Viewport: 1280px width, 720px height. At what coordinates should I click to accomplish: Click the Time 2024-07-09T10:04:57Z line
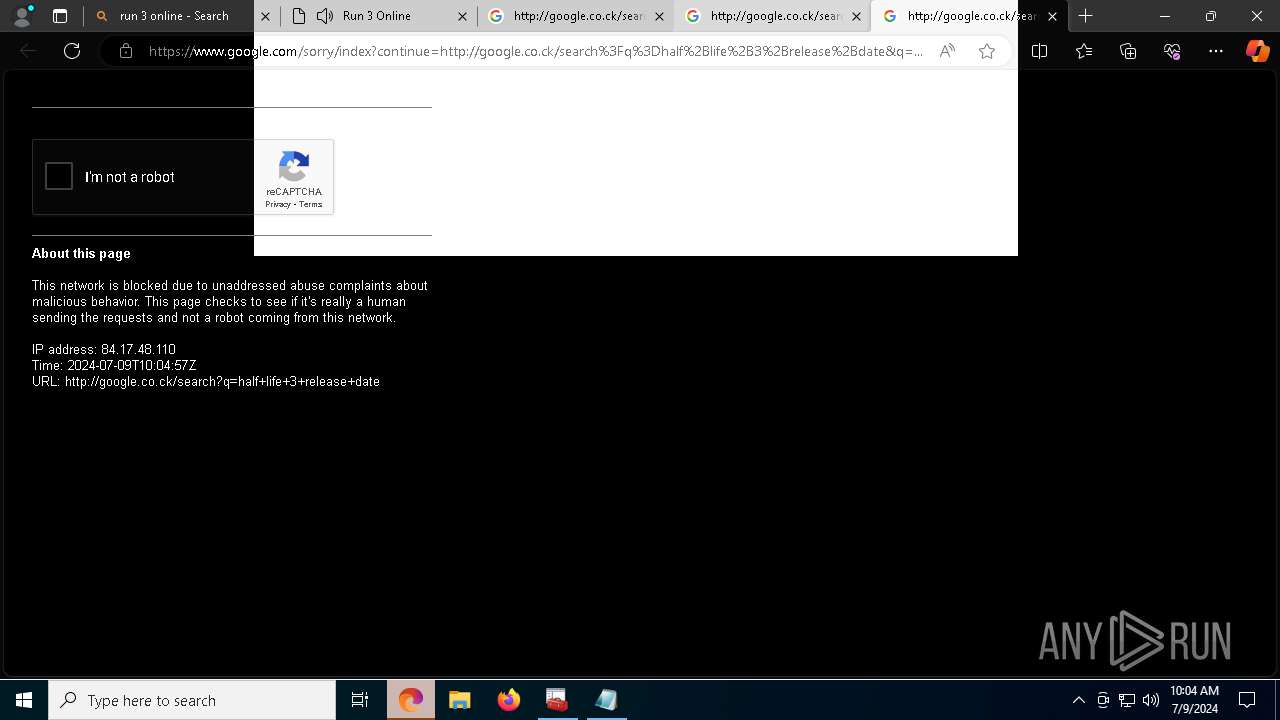pyautogui.click(x=114, y=366)
